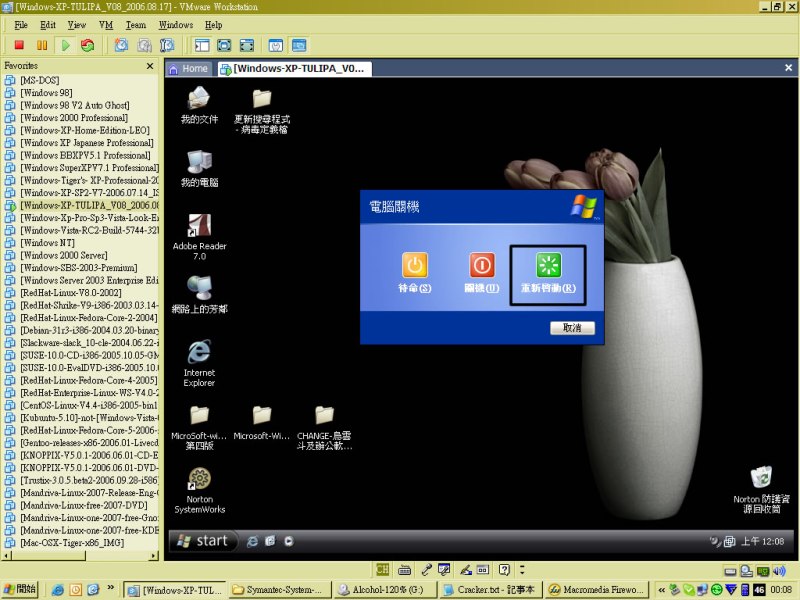Select the My Documents (我的文件) desktop icon
The image size is (800, 600).
pyautogui.click(x=199, y=105)
